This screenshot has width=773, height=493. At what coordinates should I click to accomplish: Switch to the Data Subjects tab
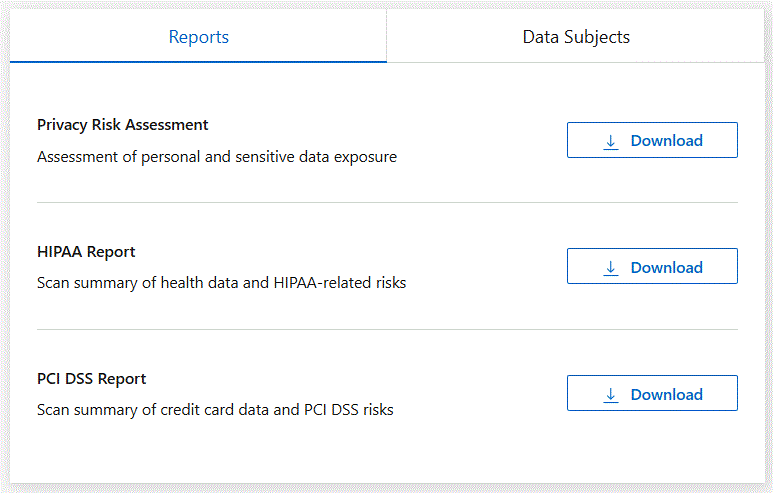coord(576,38)
